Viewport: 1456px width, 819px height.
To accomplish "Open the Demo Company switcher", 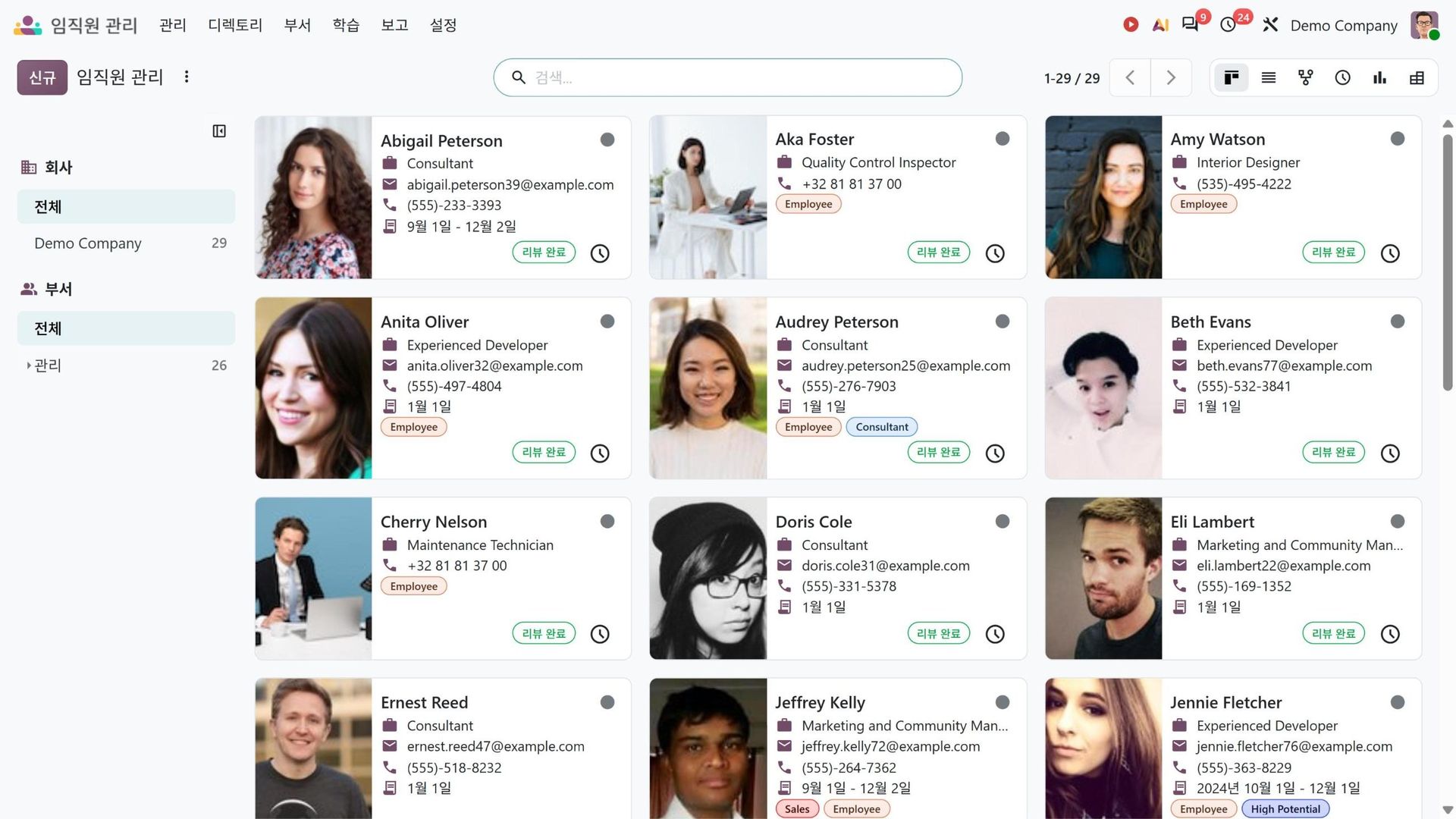I will click(1344, 25).
